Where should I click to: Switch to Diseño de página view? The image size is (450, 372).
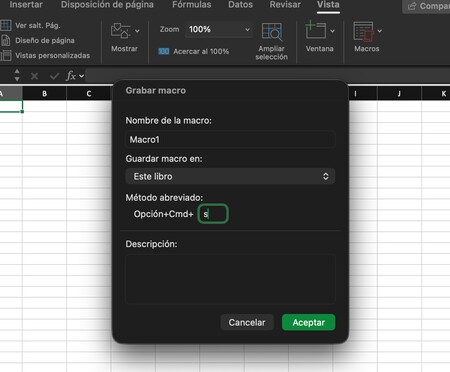tap(45, 41)
